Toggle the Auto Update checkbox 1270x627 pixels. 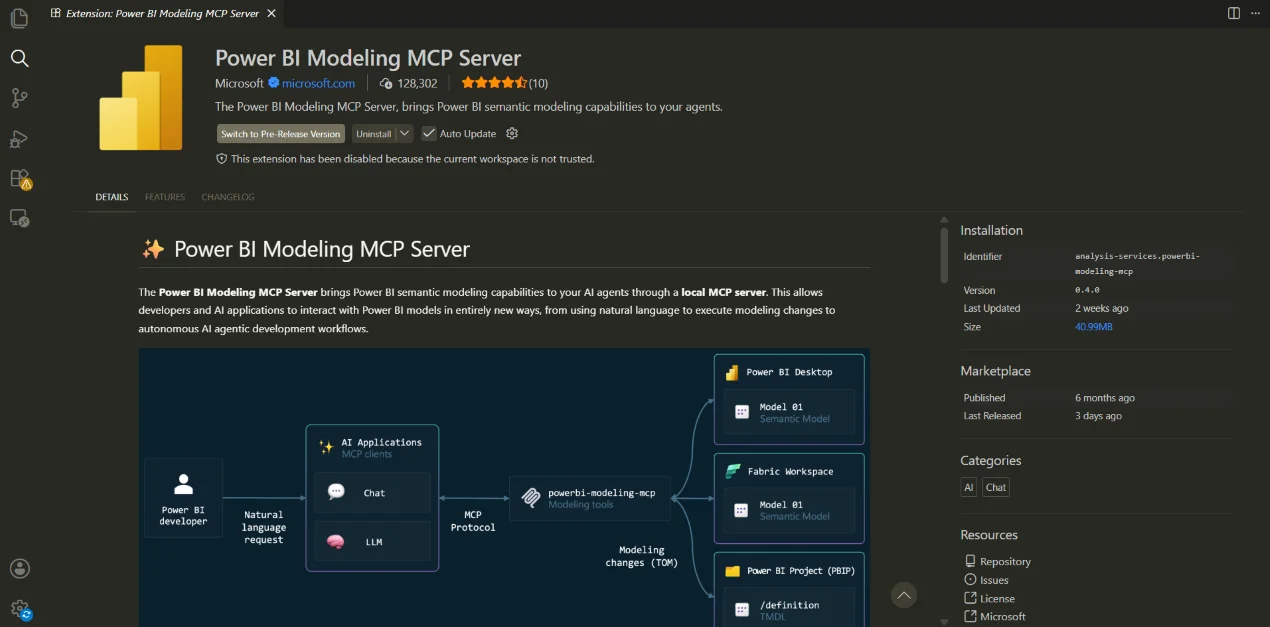(429, 133)
